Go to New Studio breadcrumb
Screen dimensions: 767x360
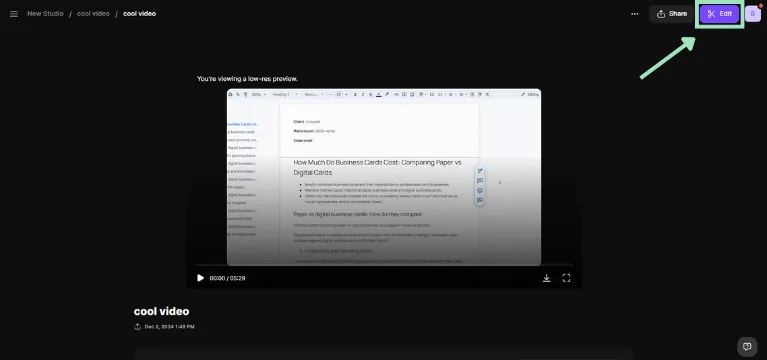click(x=45, y=14)
